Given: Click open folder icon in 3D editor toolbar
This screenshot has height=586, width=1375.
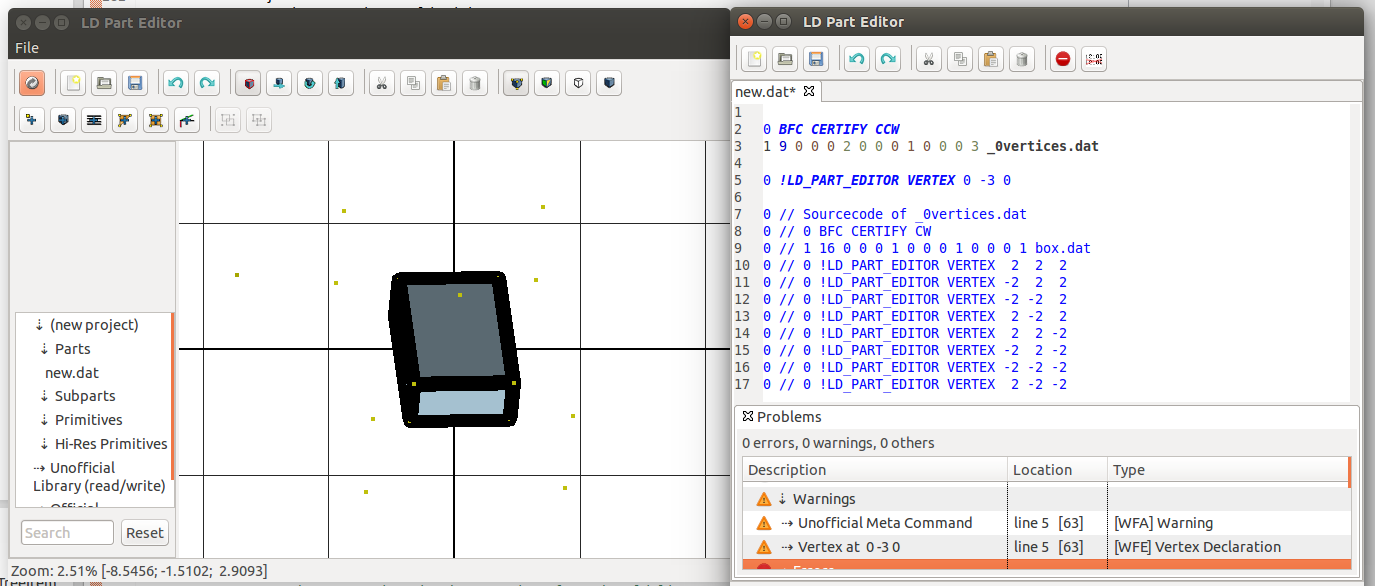Looking at the screenshot, I should point(104,83).
